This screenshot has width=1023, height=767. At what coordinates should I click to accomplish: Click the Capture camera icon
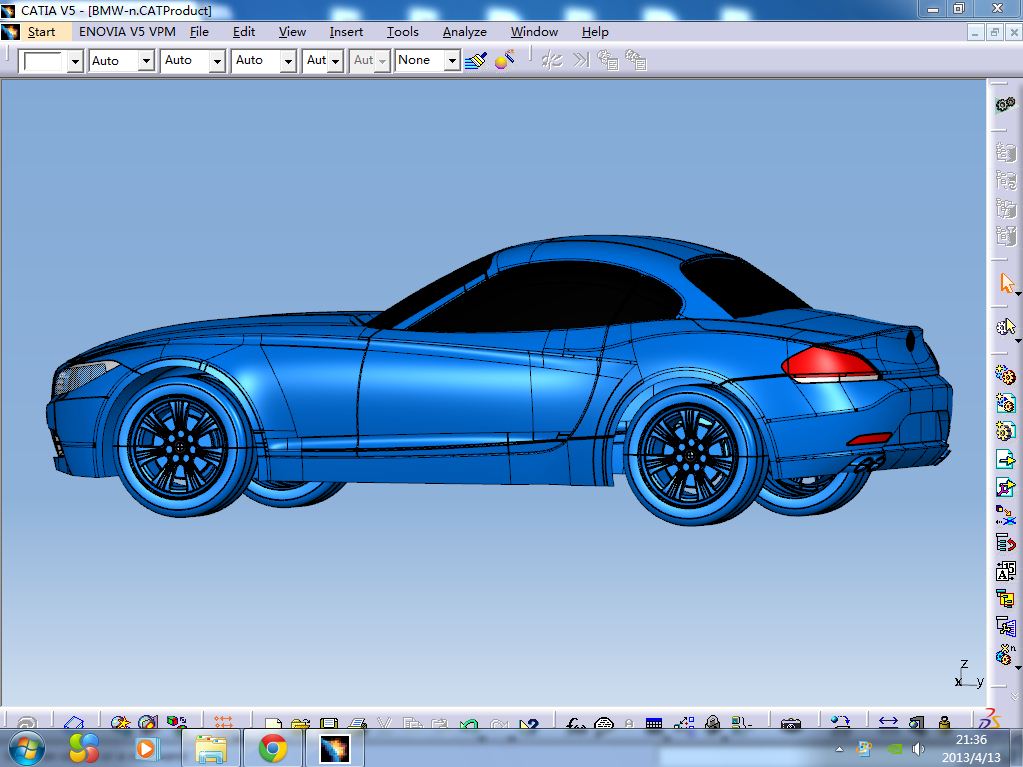pyautogui.click(x=791, y=723)
